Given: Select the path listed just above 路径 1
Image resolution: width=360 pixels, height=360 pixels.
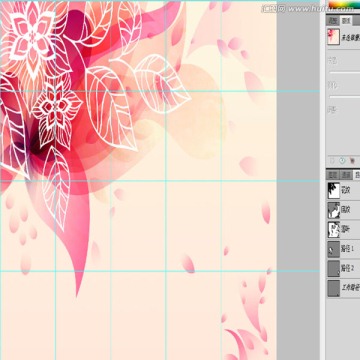Looking at the screenshot, I should pyautogui.click(x=344, y=229).
